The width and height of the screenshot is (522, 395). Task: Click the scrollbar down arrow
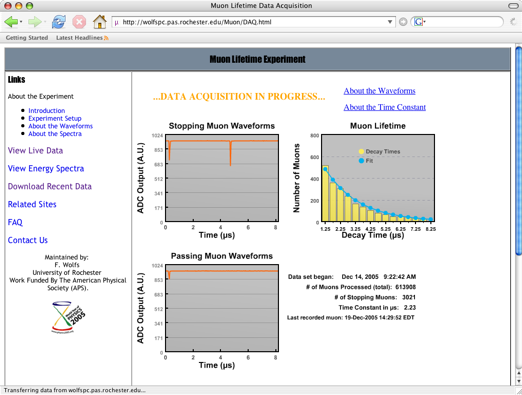click(518, 381)
